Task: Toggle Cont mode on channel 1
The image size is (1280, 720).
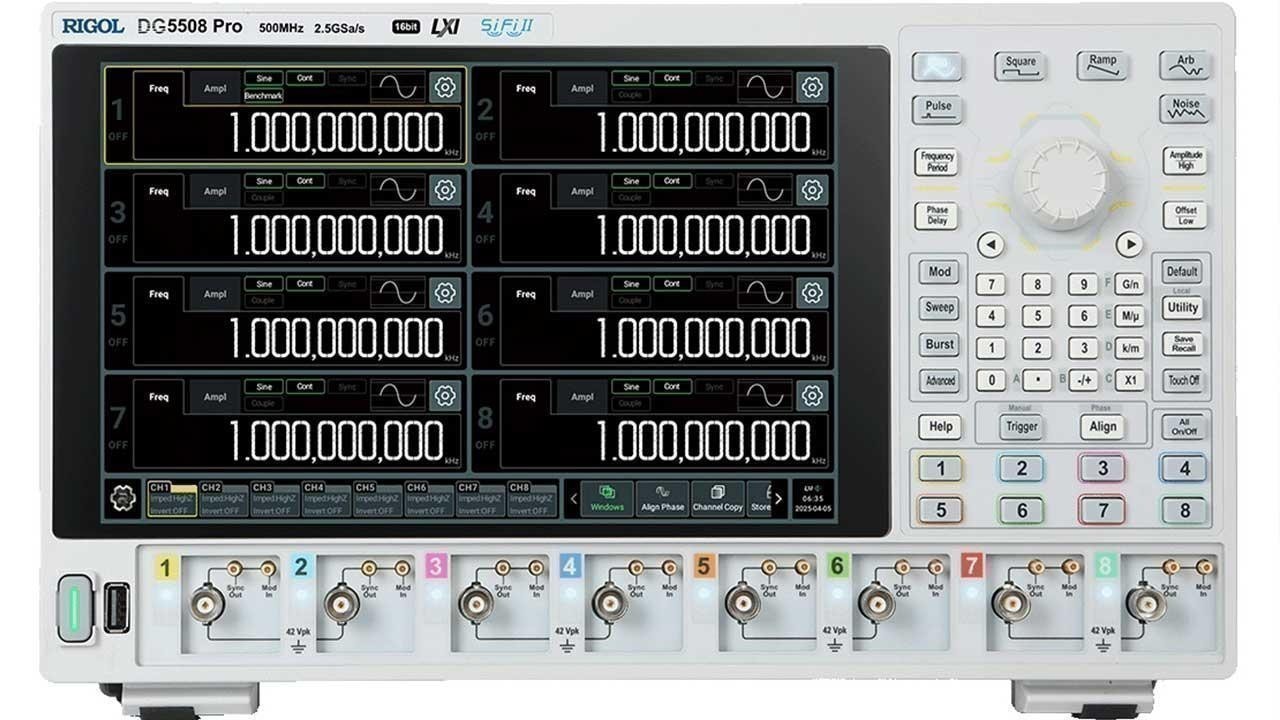Action: point(304,78)
